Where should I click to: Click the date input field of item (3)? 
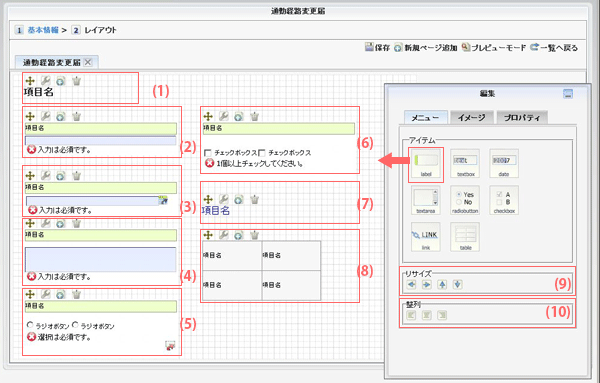[x=92, y=200]
